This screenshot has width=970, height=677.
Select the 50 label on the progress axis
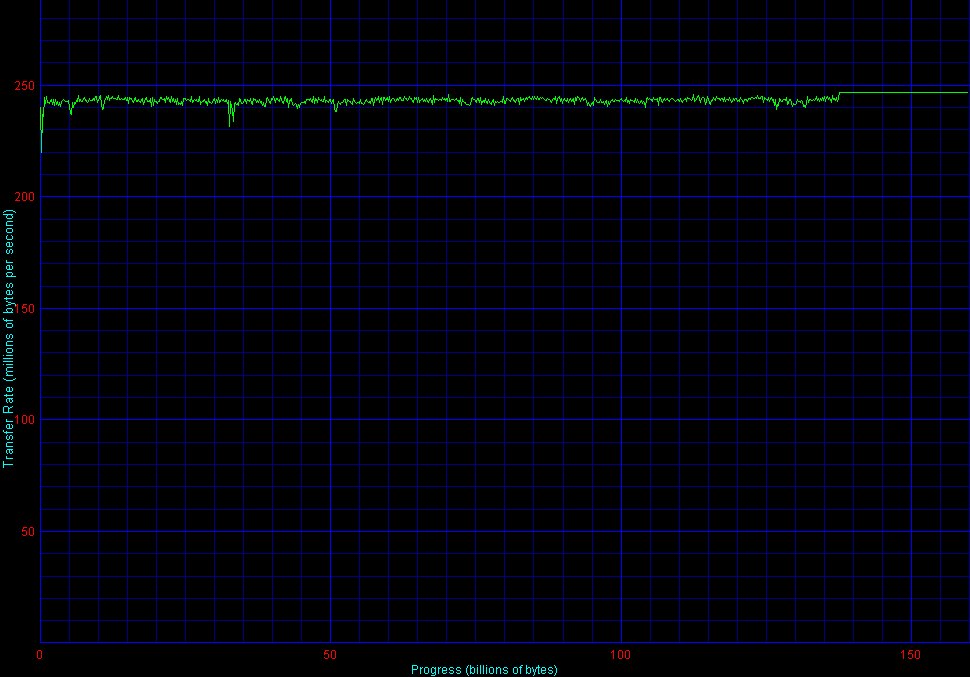point(330,655)
